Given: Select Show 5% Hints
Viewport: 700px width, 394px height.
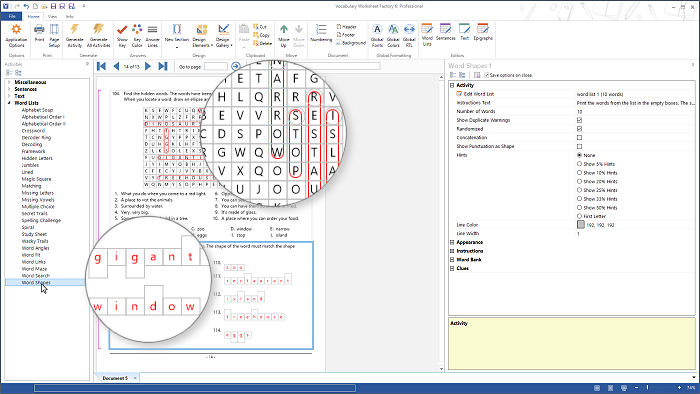Looking at the screenshot, I should point(579,164).
